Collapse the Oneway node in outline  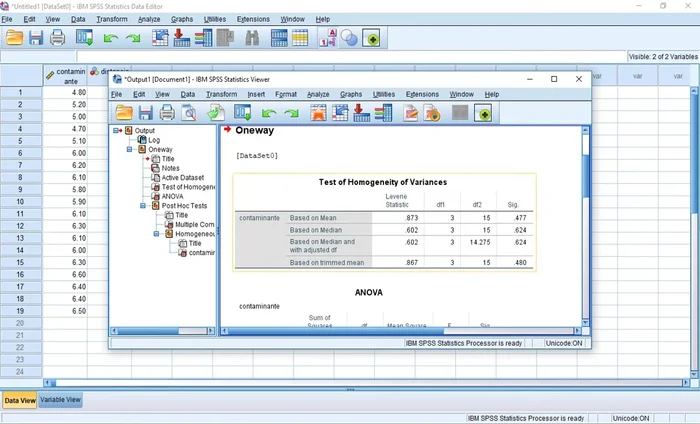(x=130, y=149)
